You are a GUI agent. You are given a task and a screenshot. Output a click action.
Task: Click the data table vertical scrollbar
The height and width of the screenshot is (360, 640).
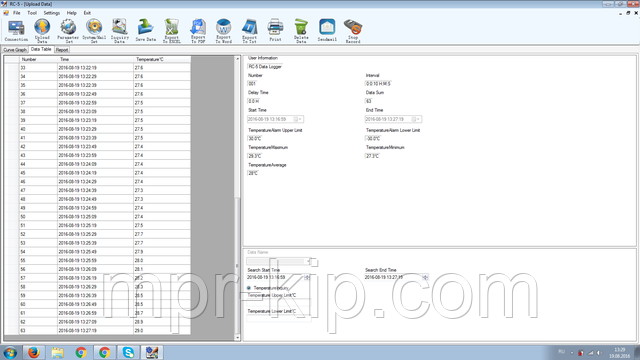coord(238,198)
